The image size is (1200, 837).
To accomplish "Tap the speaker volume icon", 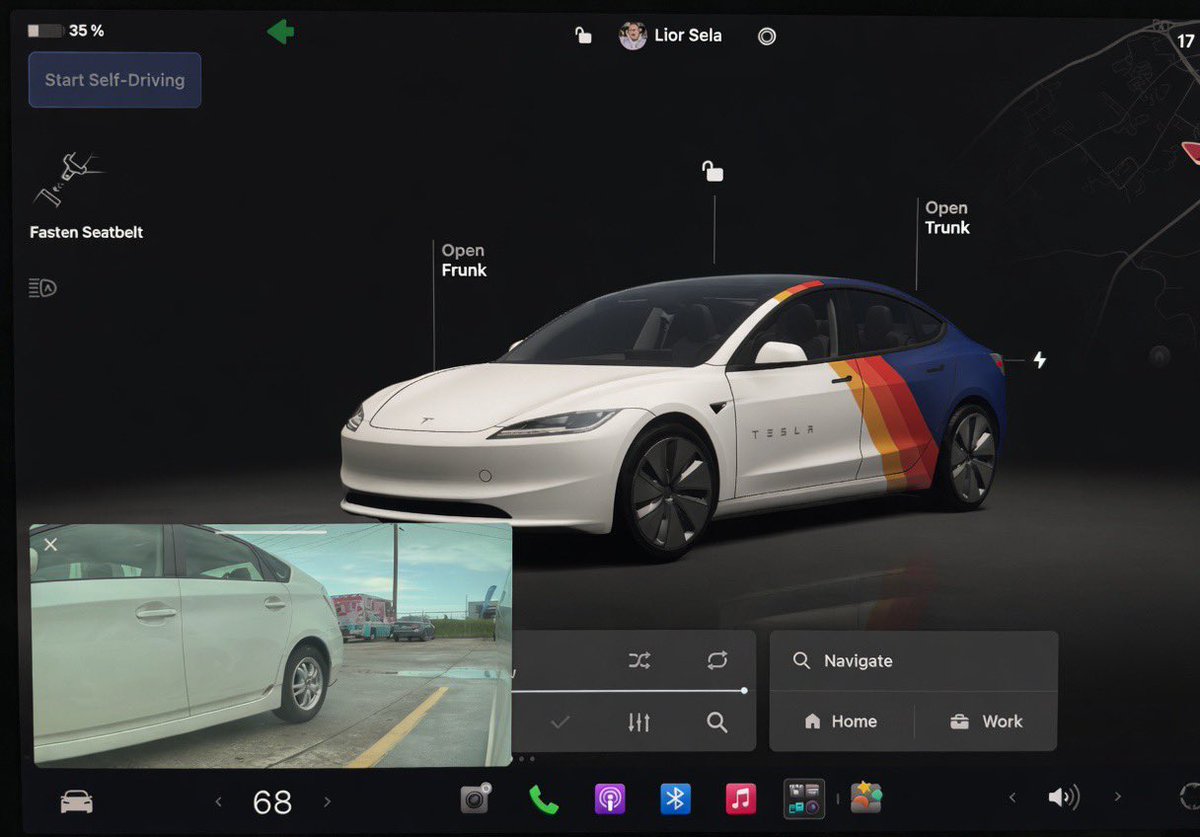I will click(1063, 797).
